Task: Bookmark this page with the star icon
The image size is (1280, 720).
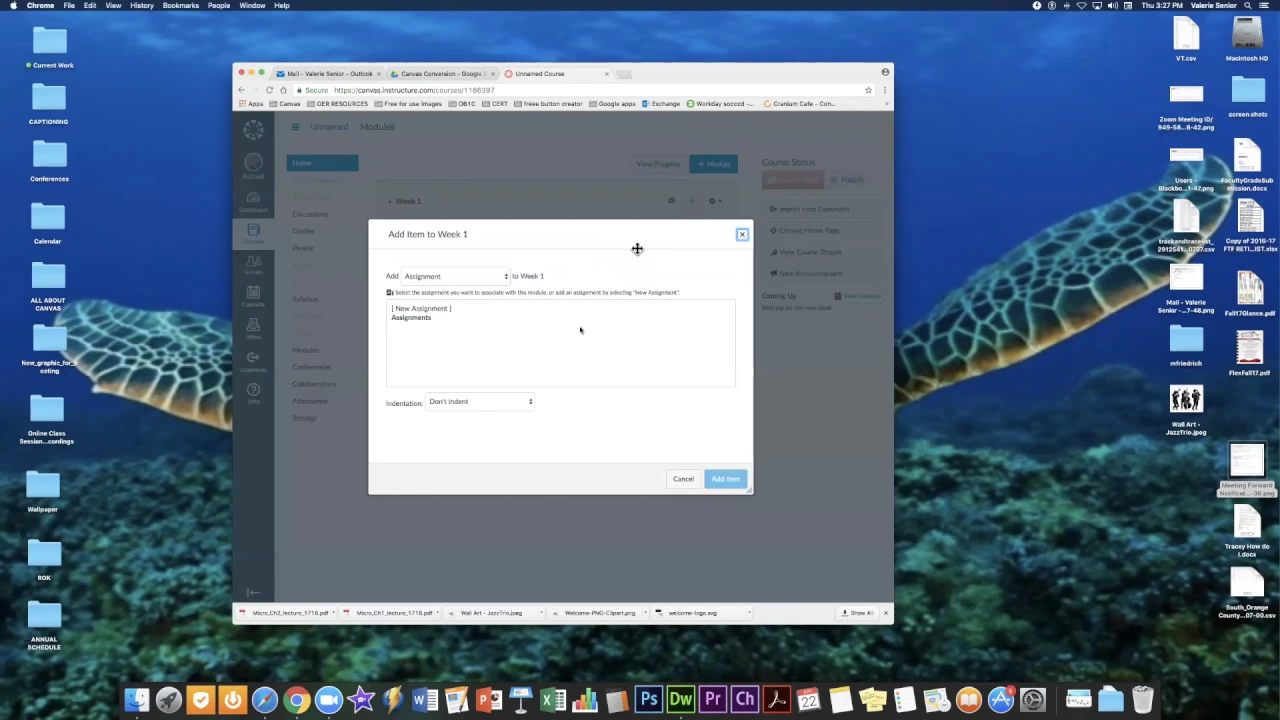Action: pyautogui.click(x=868, y=90)
